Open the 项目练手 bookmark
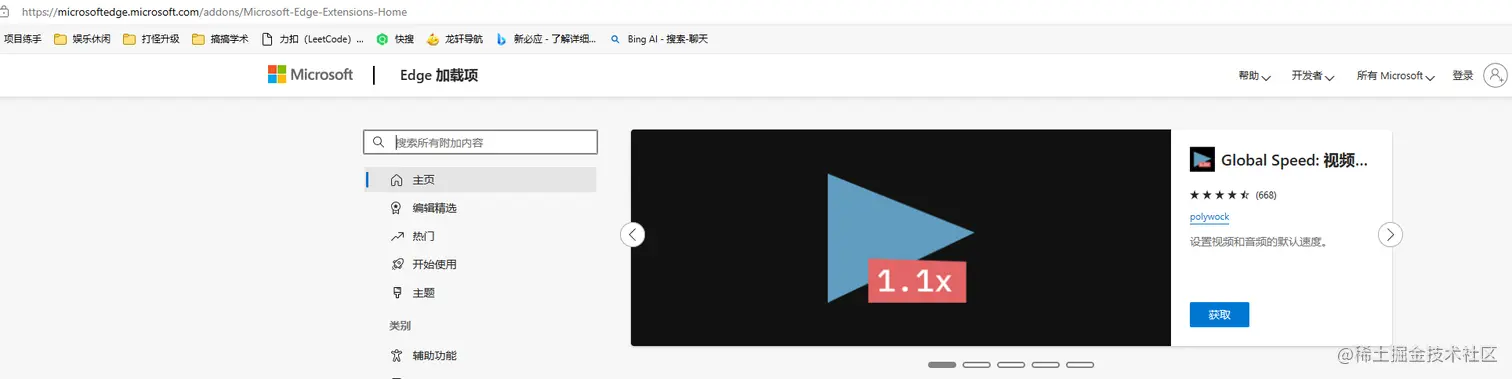Viewport: 1512px width, 379px height. 23,39
